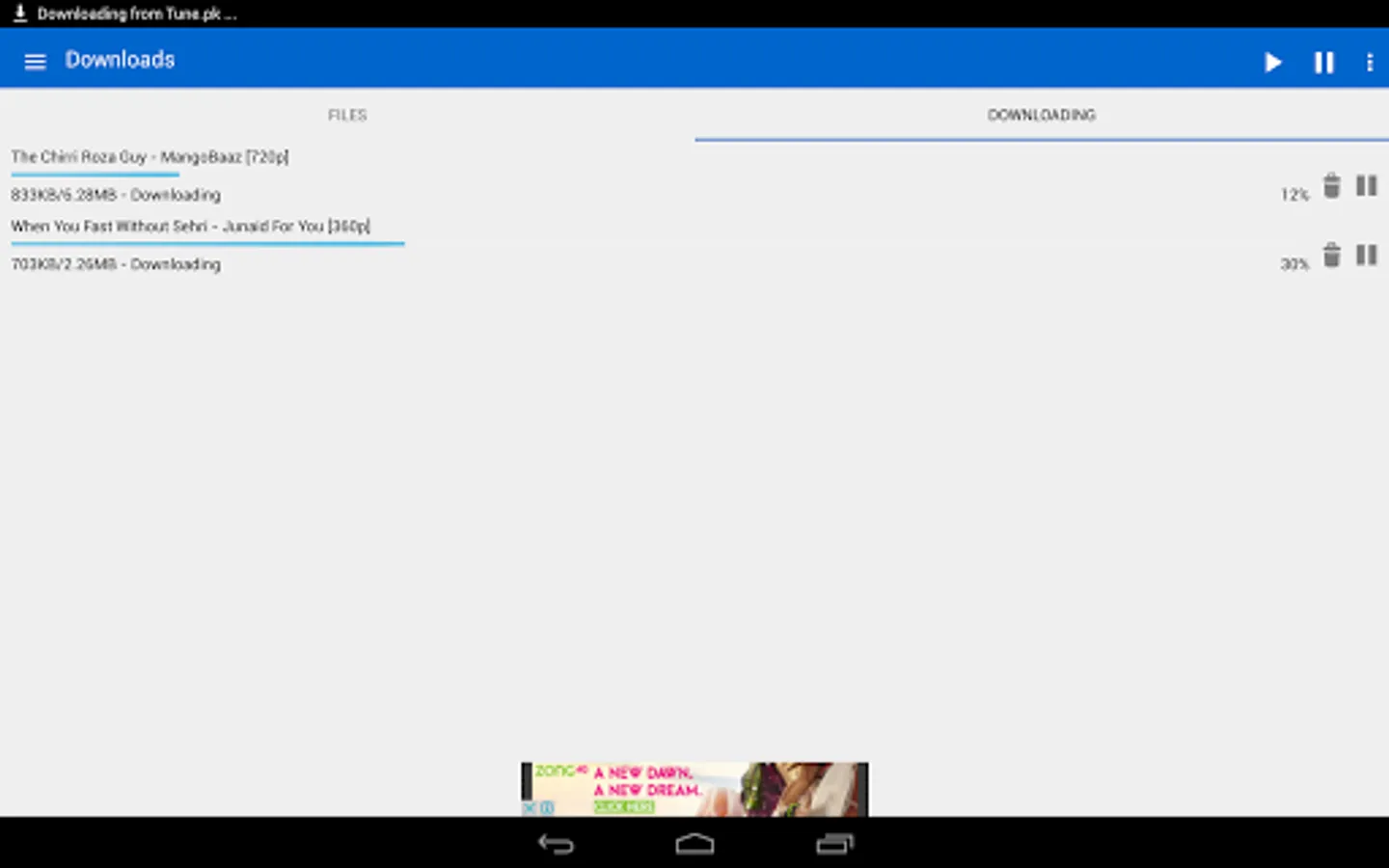Select The Chirri Roza Guy - MangoBaaz title
Viewport: 1389px width, 868px height.
(x=150, y=156)
